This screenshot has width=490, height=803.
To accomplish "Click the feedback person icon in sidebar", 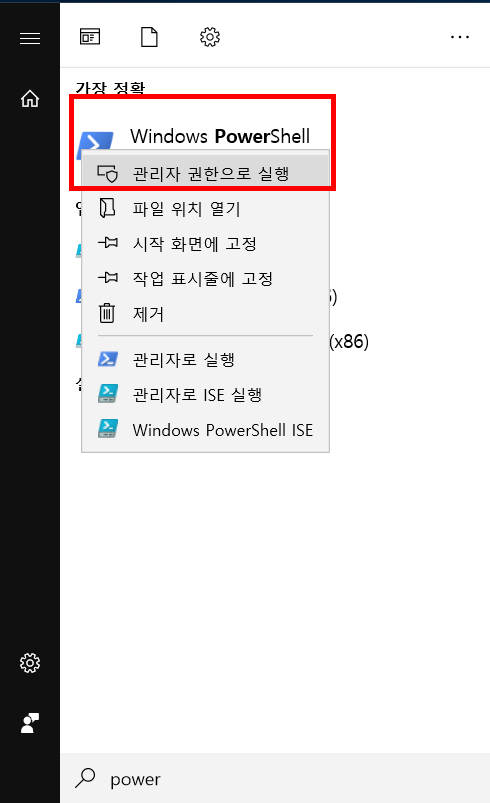I will (30, 723).
